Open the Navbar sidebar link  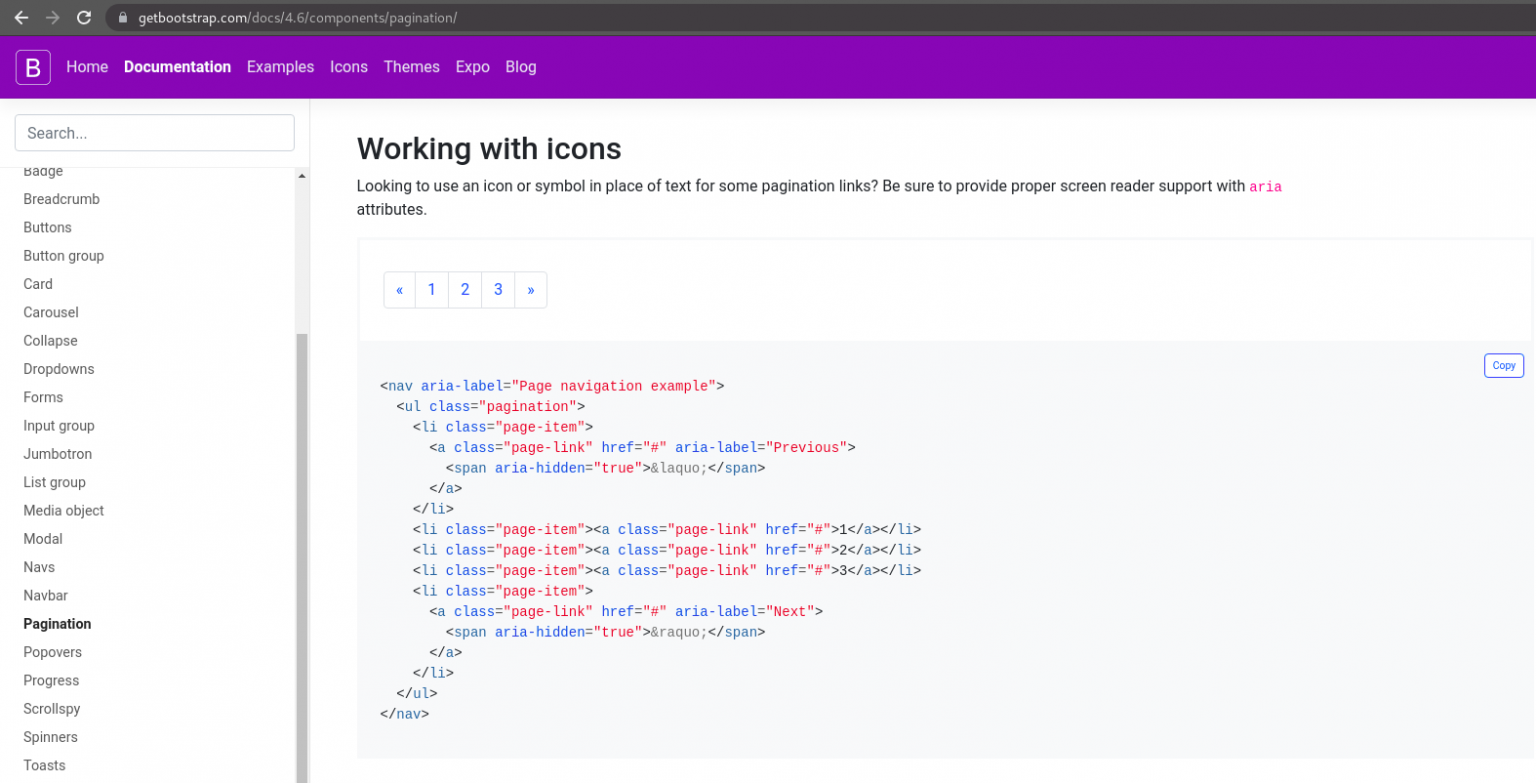pyautogui.click(x=46, y=595)
